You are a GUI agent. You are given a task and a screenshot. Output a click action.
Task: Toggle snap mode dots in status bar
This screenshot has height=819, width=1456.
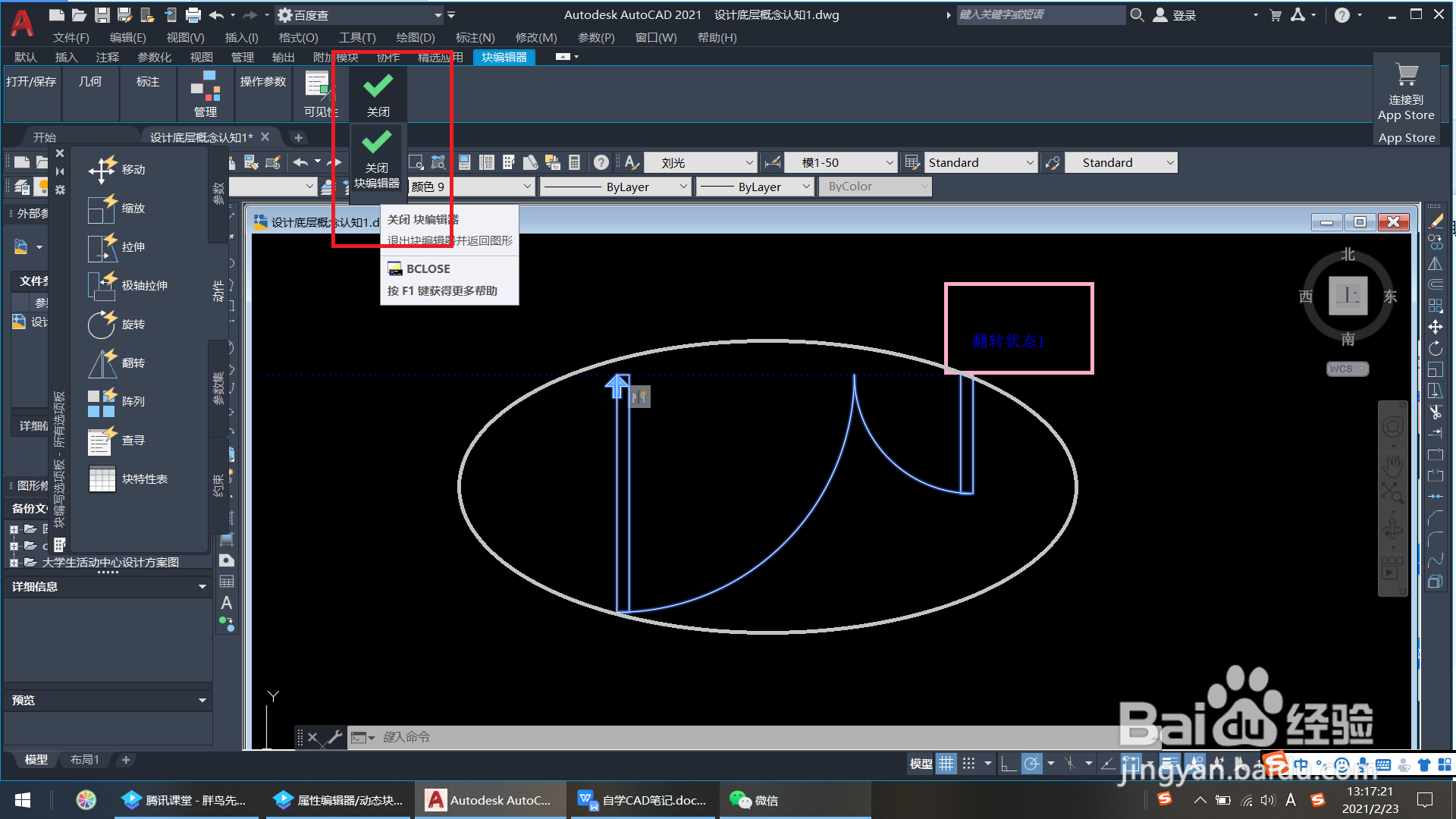point(968,764)
